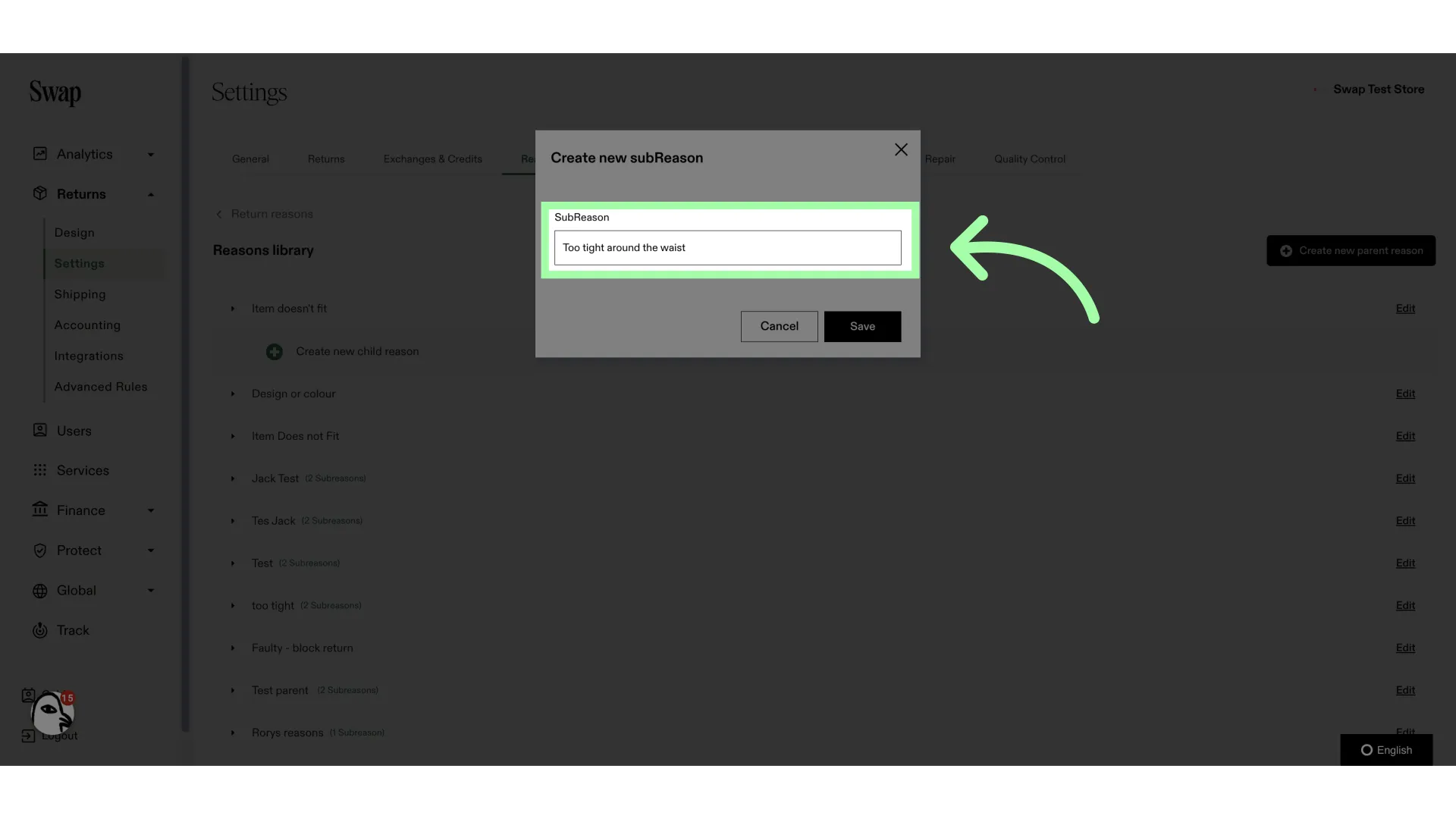The image size is (1456, 819).
Task: Edit the Item doesn't fit reason
Action: [1405, 309]
